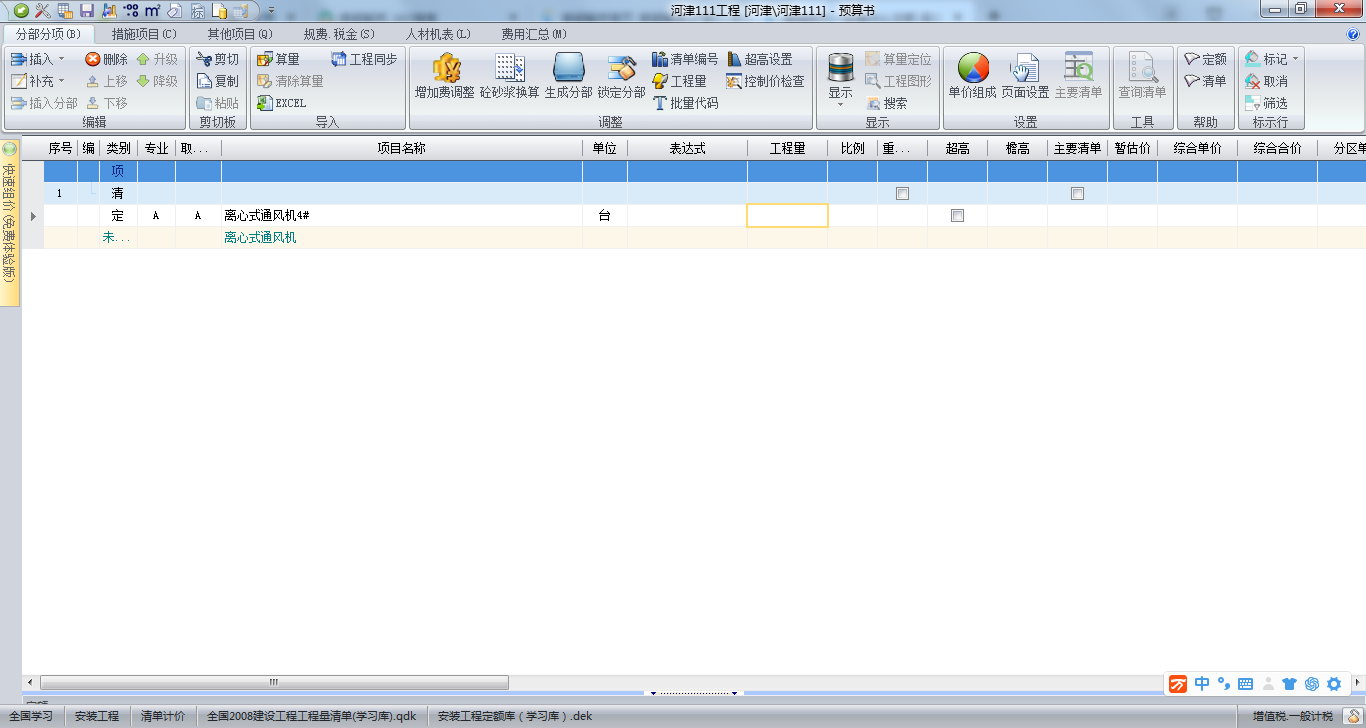Switch to 其他项目(Q) tab

240,34
